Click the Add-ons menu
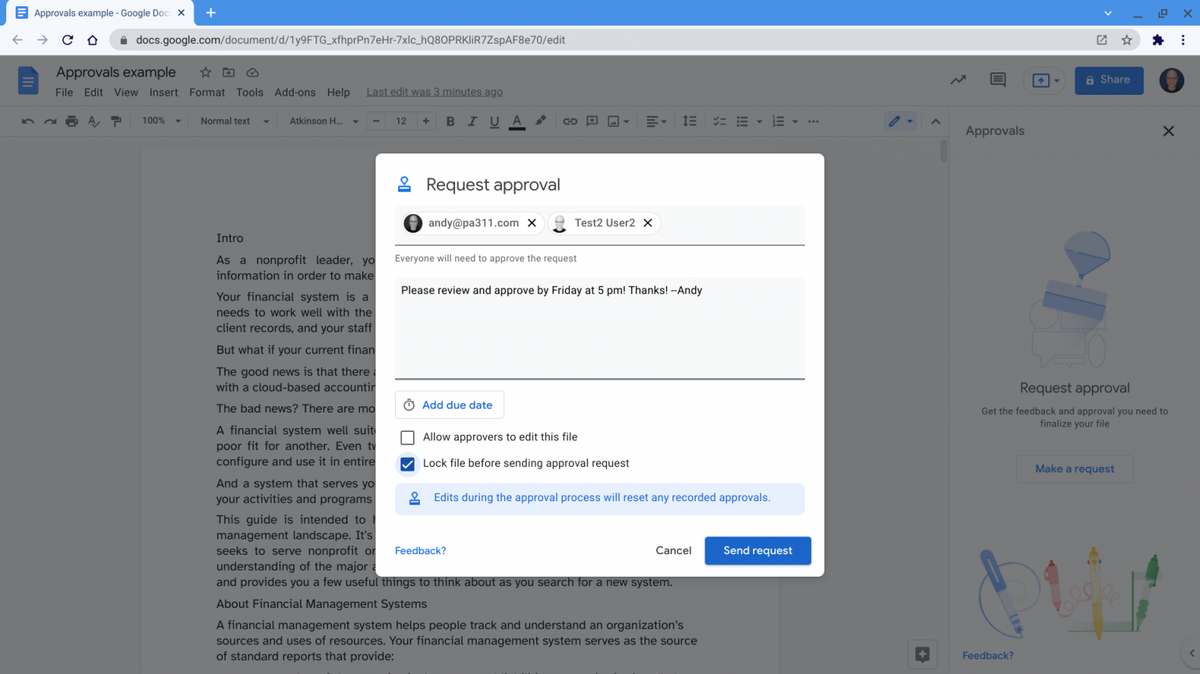This screenshot has height=674, width=1200. tap(294, 91)
